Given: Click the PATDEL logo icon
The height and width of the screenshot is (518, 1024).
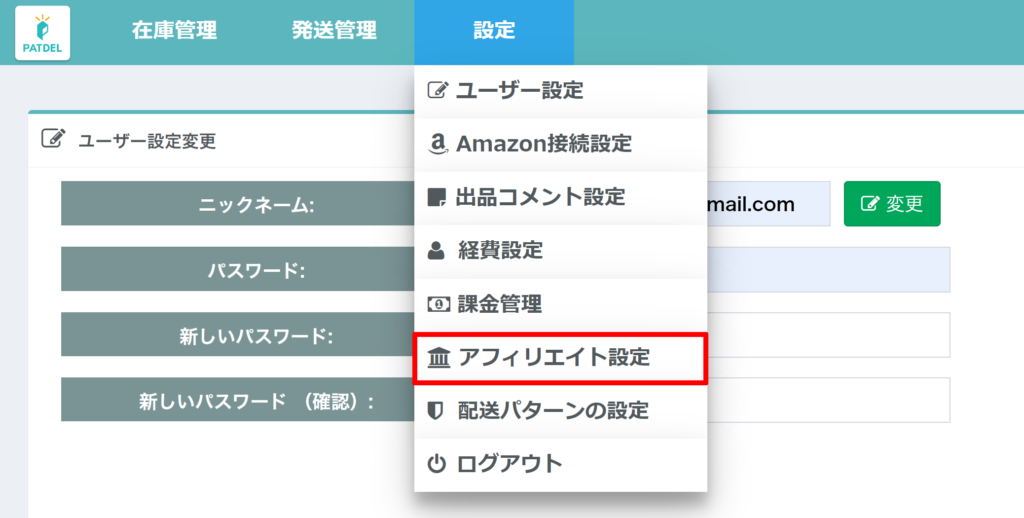Looking at the screenshot, I should 42,32.
